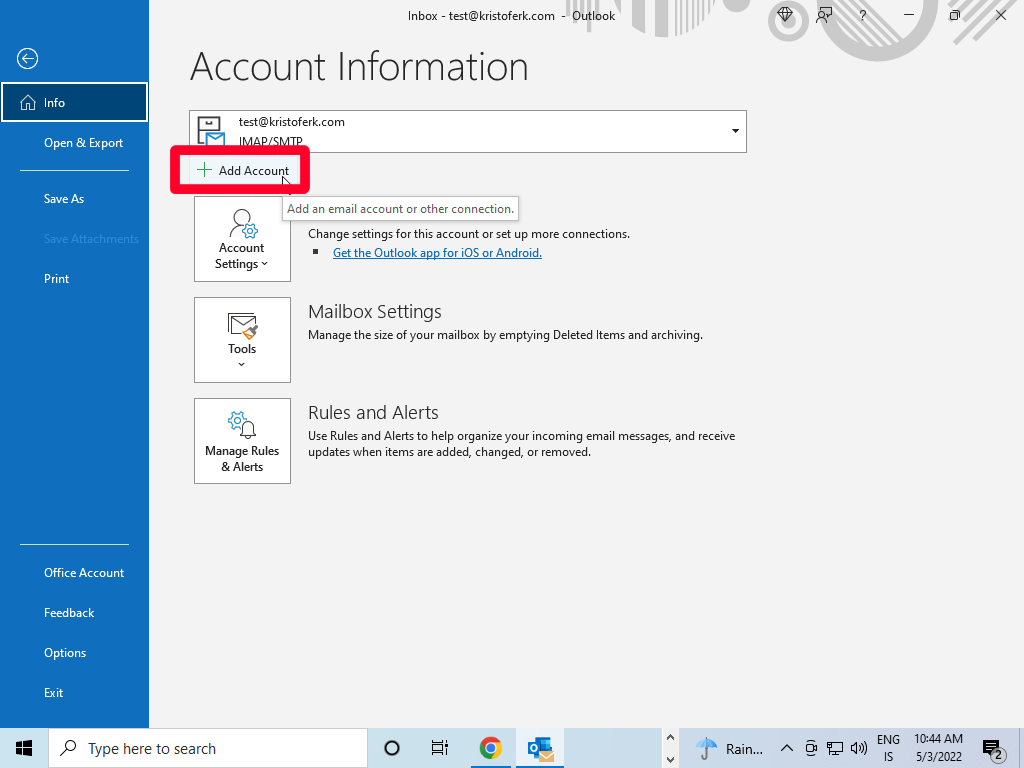Open the Mailbox Tools button
Viewport: 1024px width, 768px height.
[x=242, y=340]
